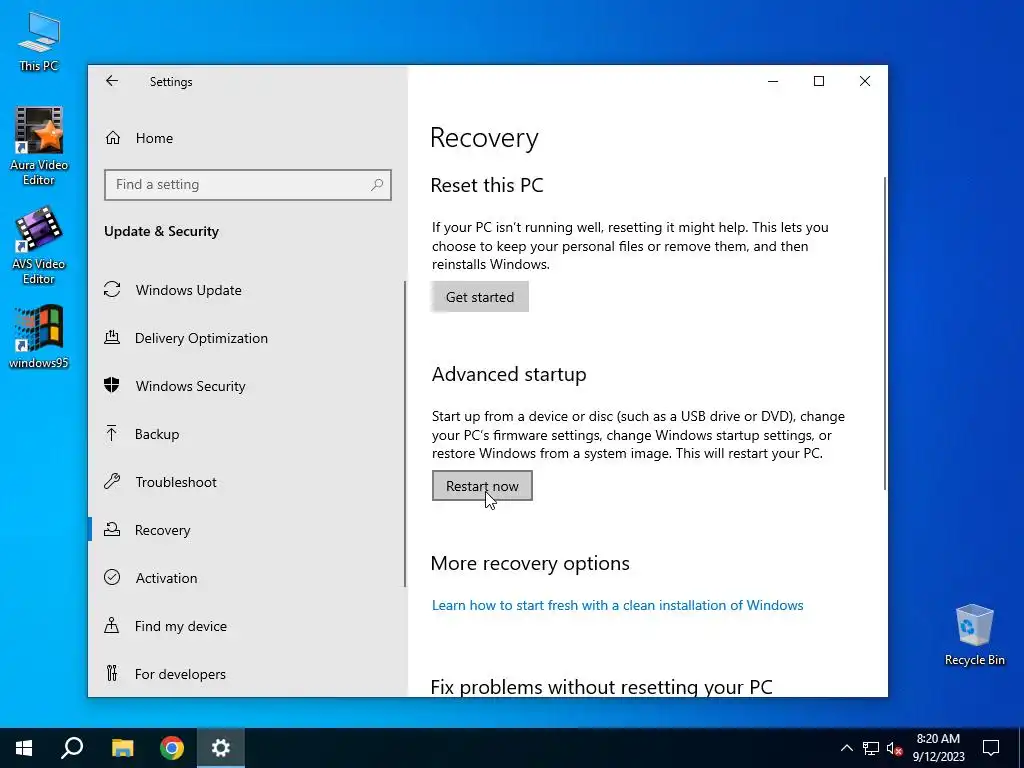The width and height of the screenshot is (1024, 768).
Task: Open the notification center
Action: [991, 748]
